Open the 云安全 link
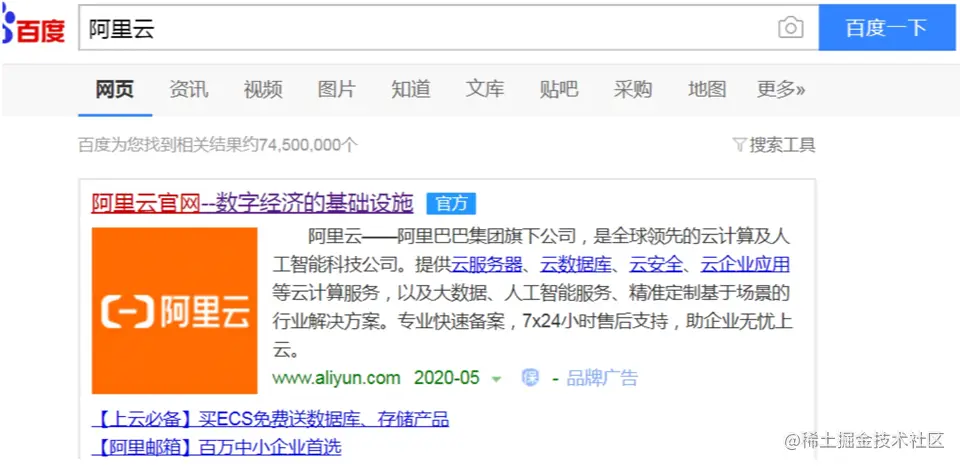The width and height of the screenshot is (960, 466). pos(656,265)
